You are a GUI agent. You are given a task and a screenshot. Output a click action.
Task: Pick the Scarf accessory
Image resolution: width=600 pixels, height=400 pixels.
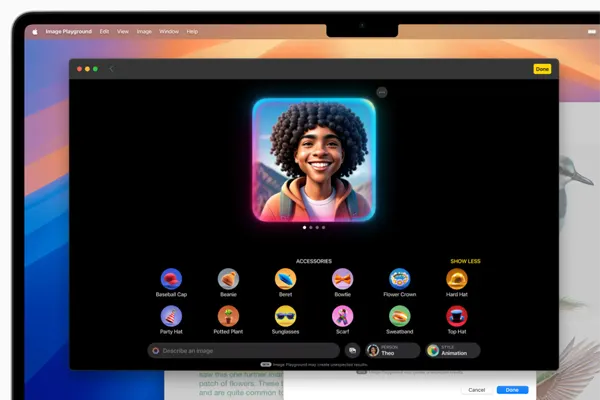342,316
